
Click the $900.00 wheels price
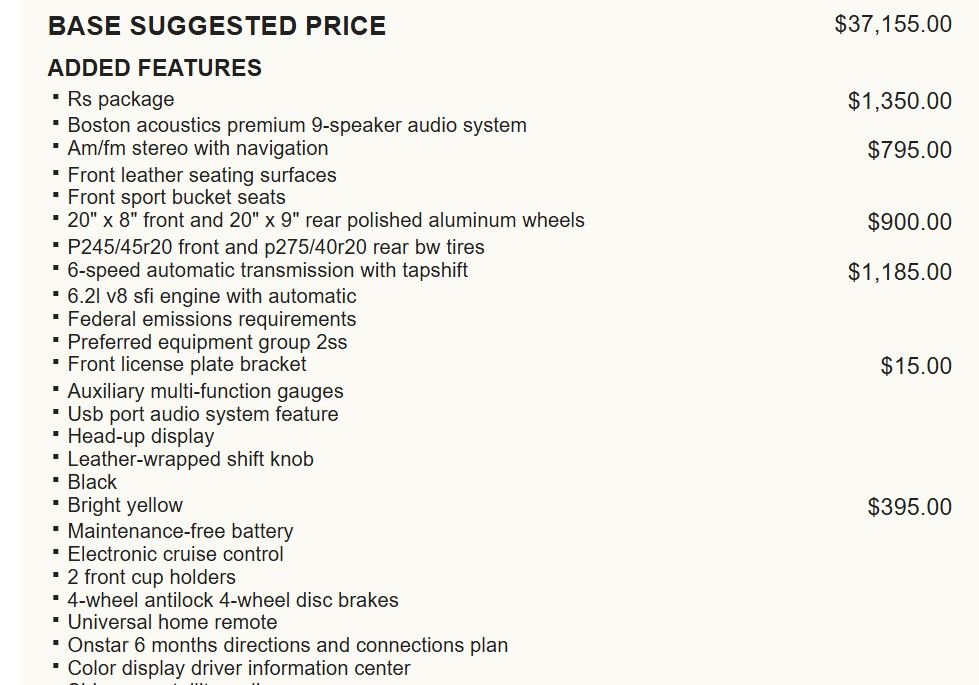909,222
